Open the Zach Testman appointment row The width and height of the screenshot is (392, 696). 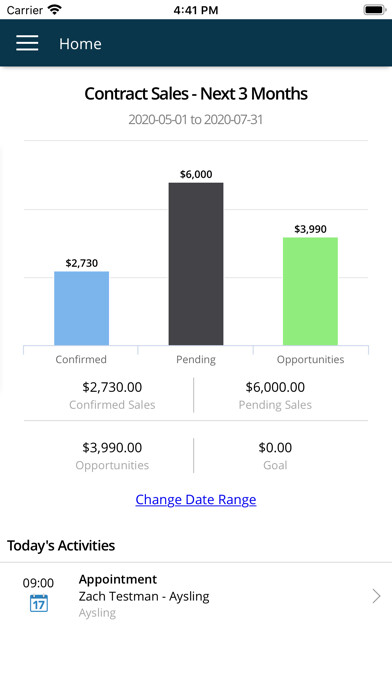coord(196,596)
